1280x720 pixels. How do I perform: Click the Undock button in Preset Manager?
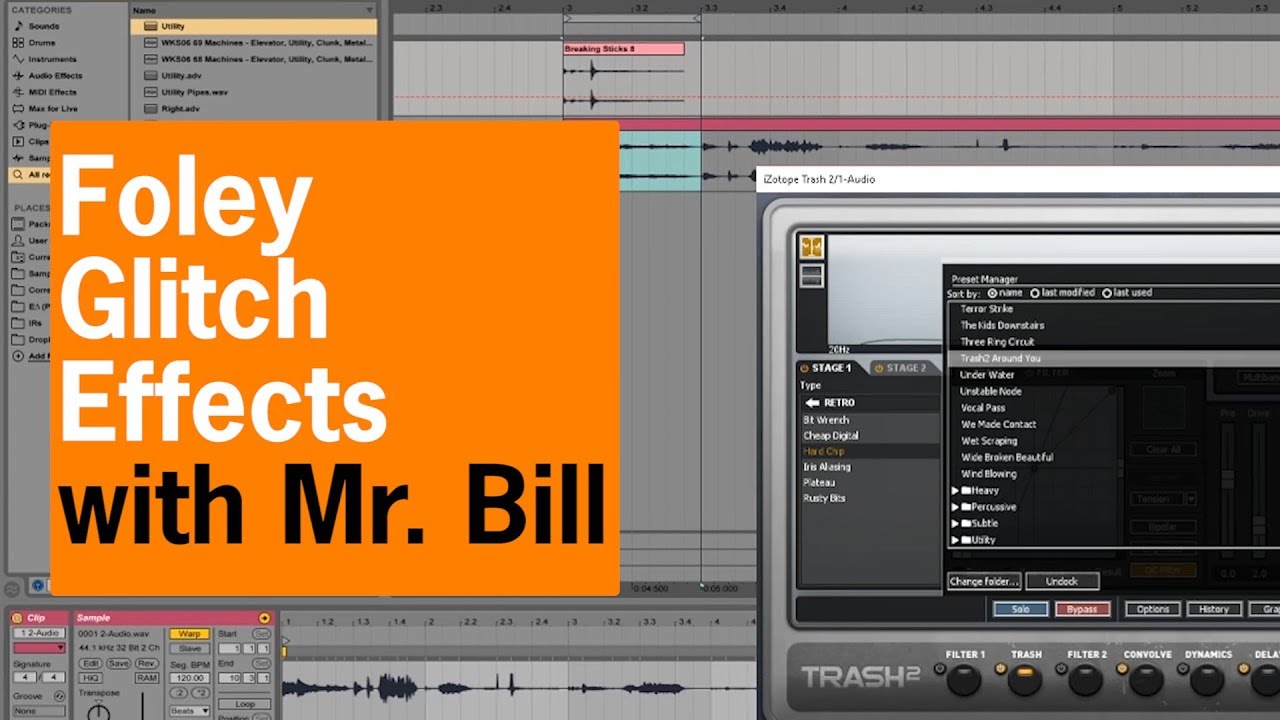pyautogui.click(x=1062, y=581)
